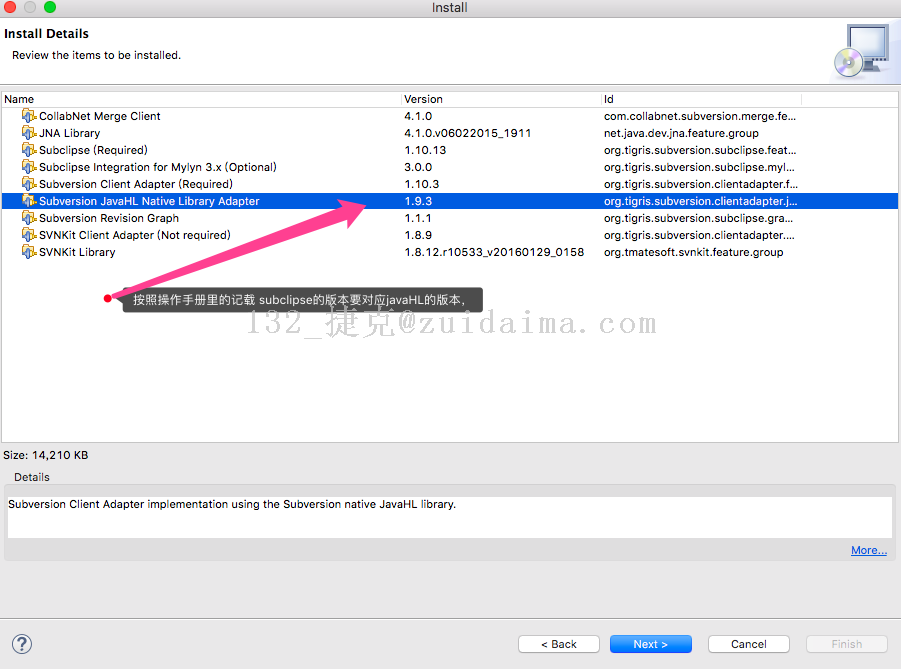Click the org.tmatesoft.svnkit.feature.group id
901x669 pixels.
tap(694, 252)
